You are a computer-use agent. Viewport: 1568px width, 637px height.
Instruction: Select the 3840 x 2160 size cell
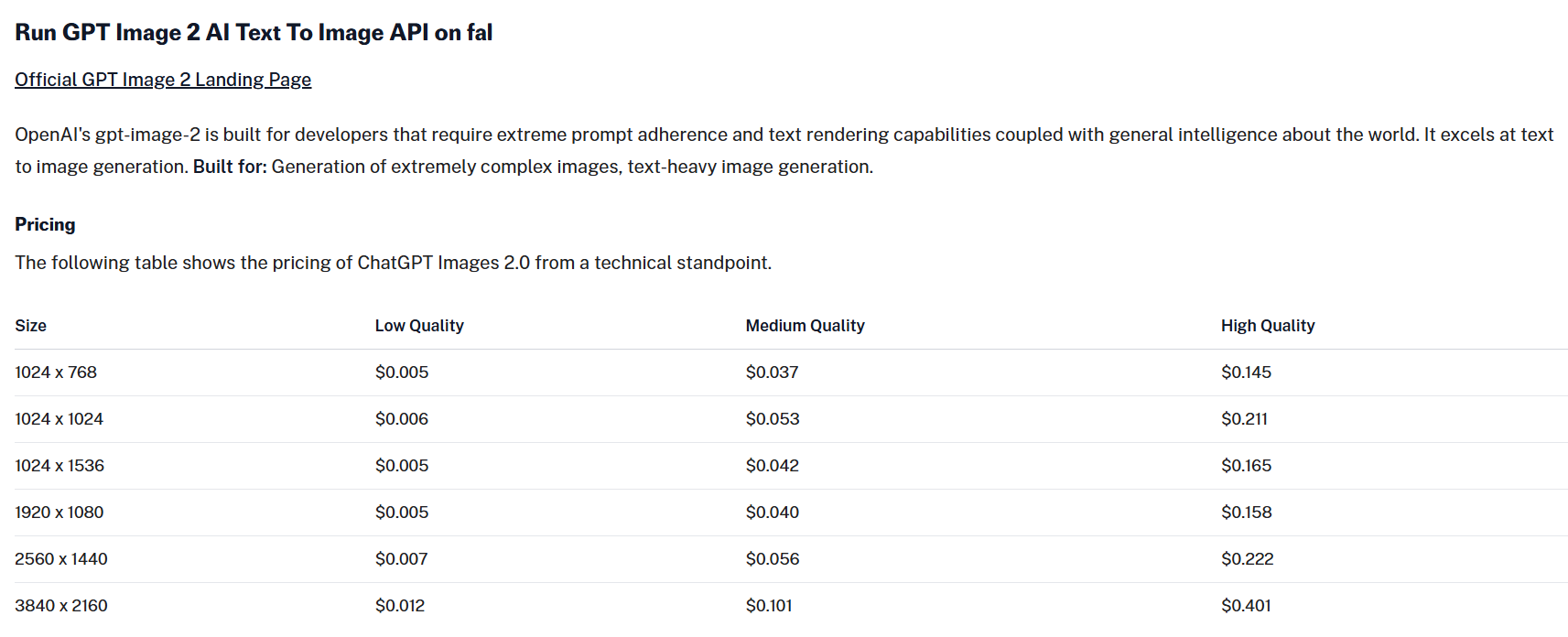tap(60, 606)
